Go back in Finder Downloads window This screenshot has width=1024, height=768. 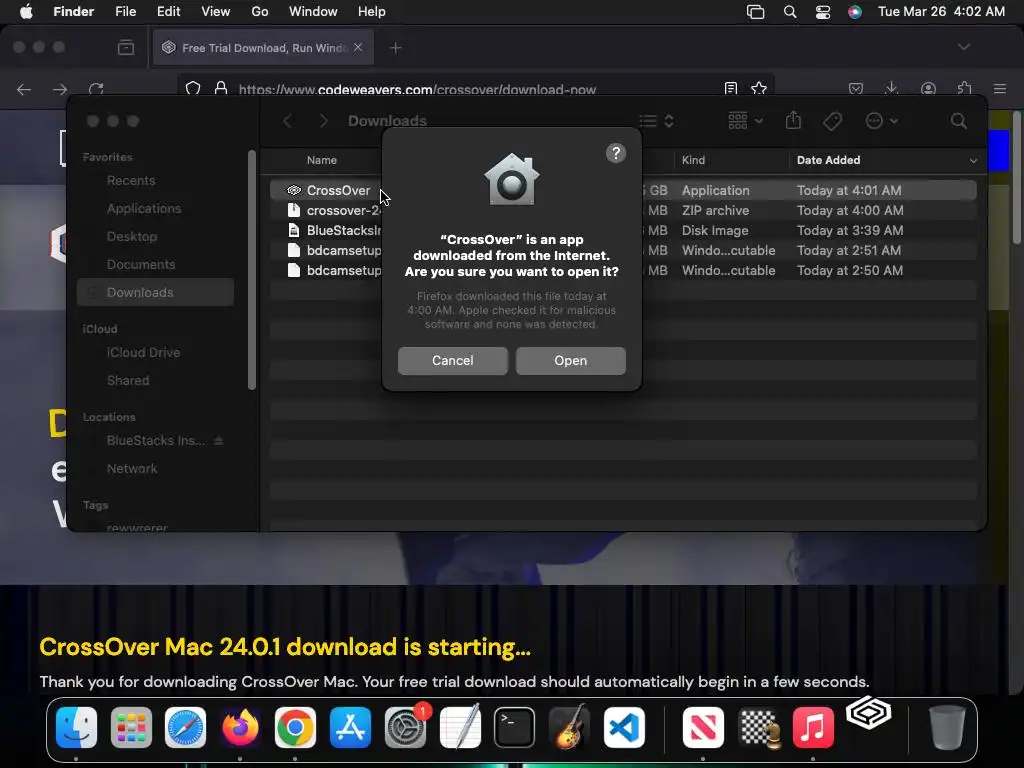click(287, 121)
